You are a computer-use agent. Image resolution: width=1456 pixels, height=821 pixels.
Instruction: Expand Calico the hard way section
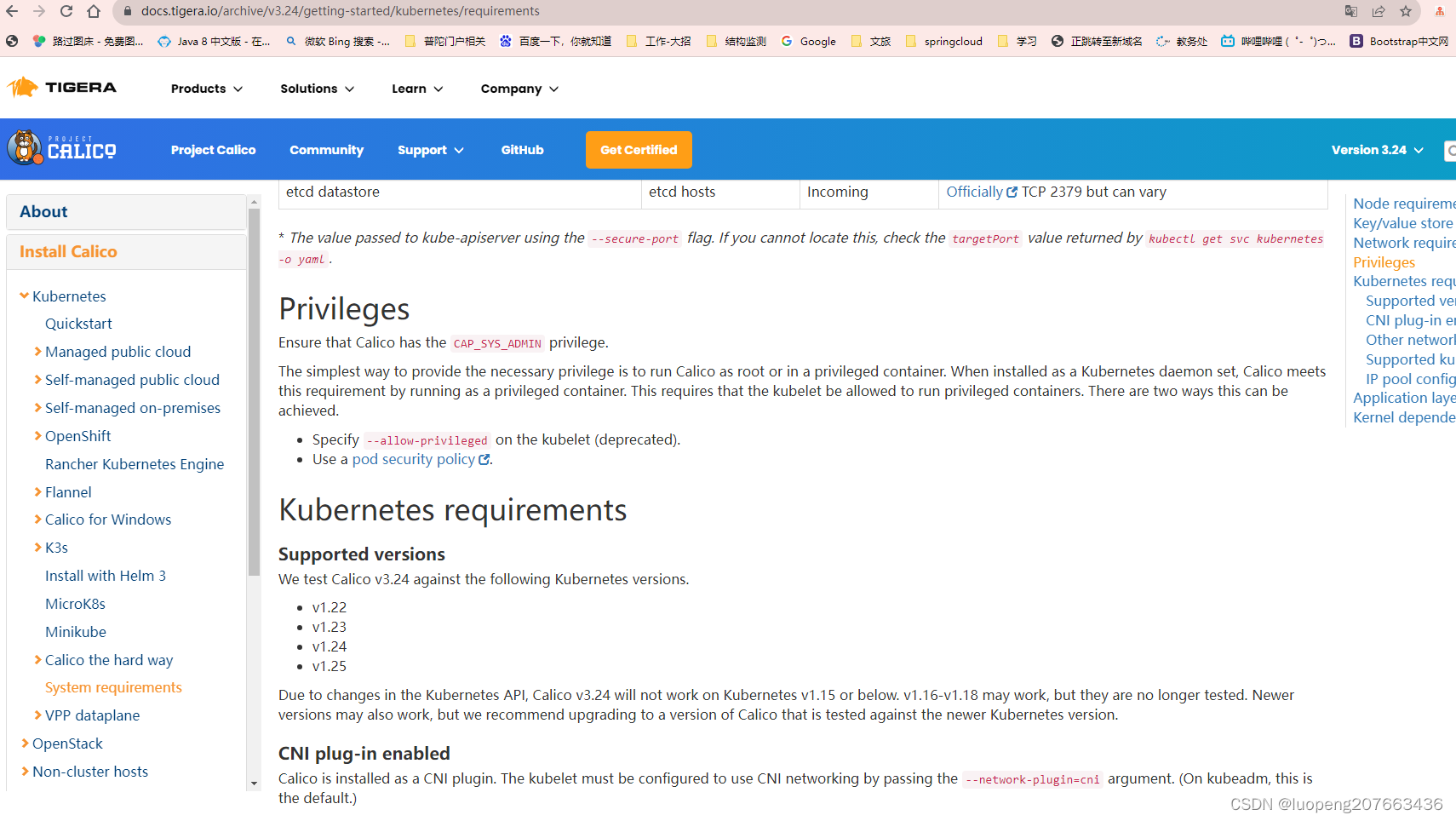tap(37, 659)
